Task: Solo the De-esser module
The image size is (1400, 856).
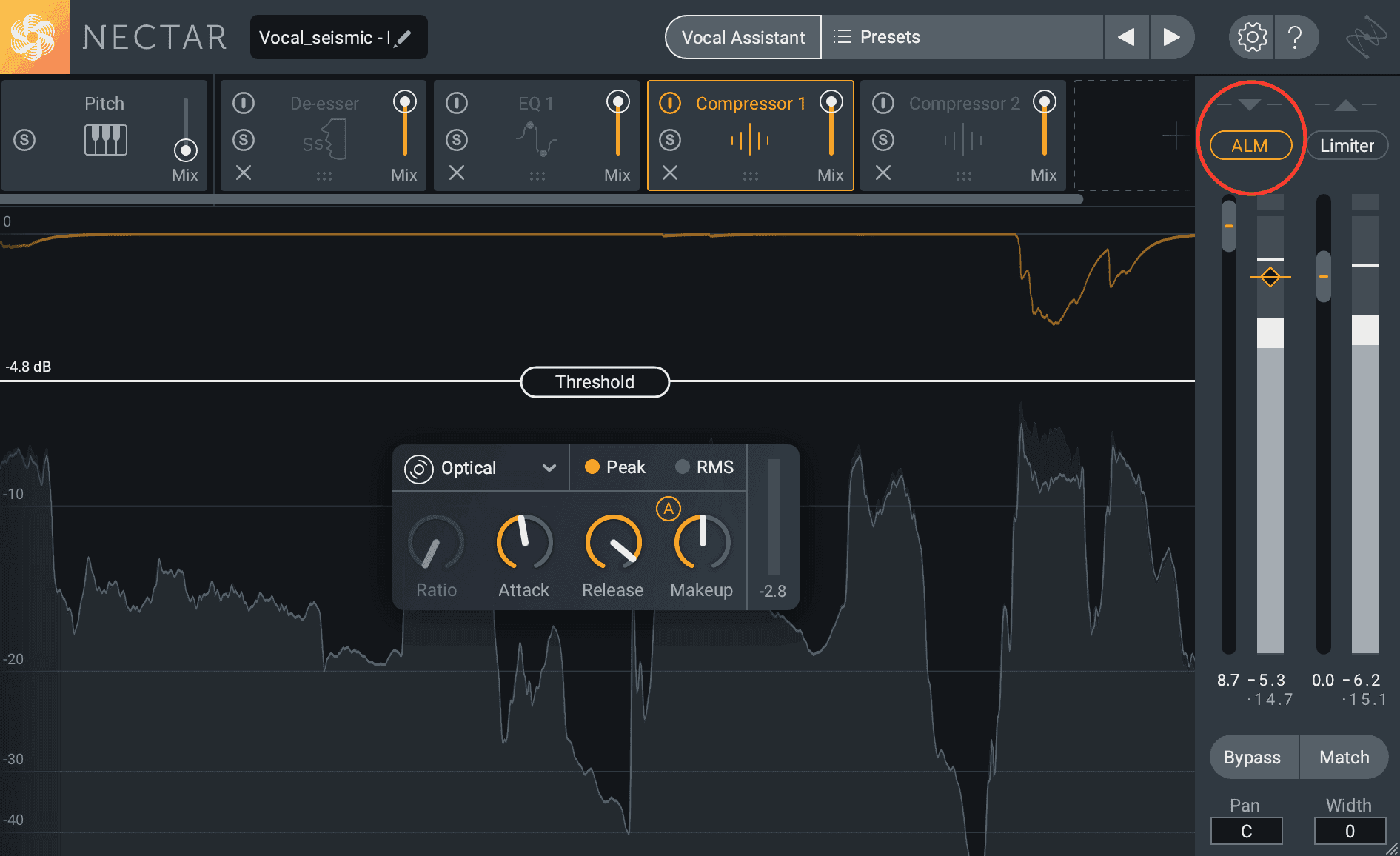Action: (244, 140)
